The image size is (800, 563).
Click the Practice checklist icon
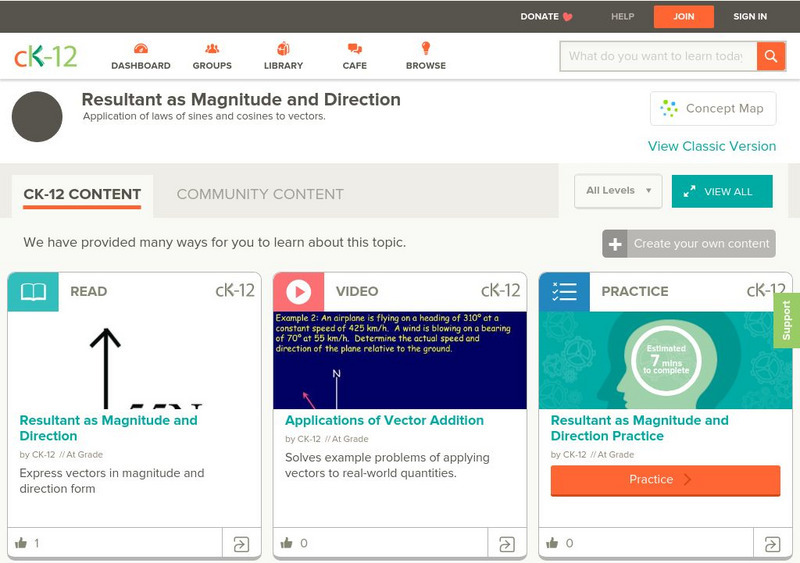[564, 291]
